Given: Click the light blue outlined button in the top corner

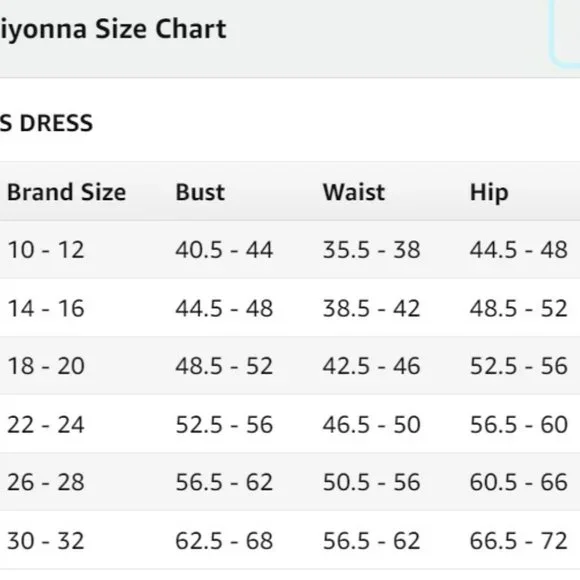Looking at the screenshot, I should point(565,33).
